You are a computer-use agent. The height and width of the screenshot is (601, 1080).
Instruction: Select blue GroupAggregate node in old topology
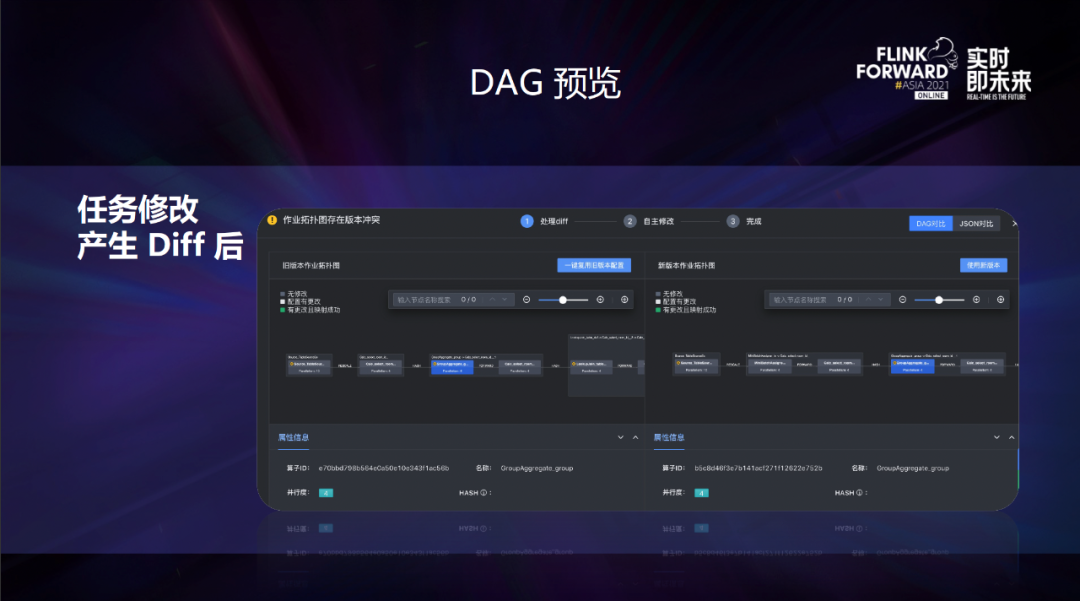[452, 367]
